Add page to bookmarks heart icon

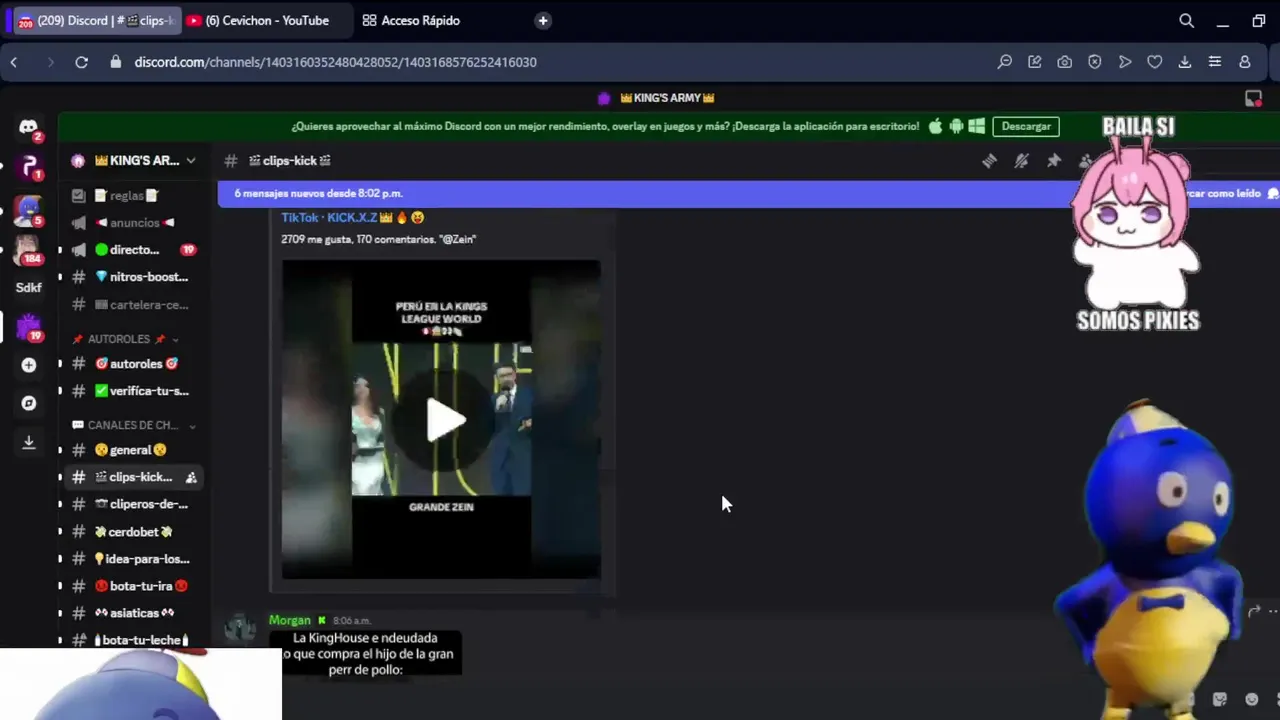pyautogui.click(x=1154, y=62)
